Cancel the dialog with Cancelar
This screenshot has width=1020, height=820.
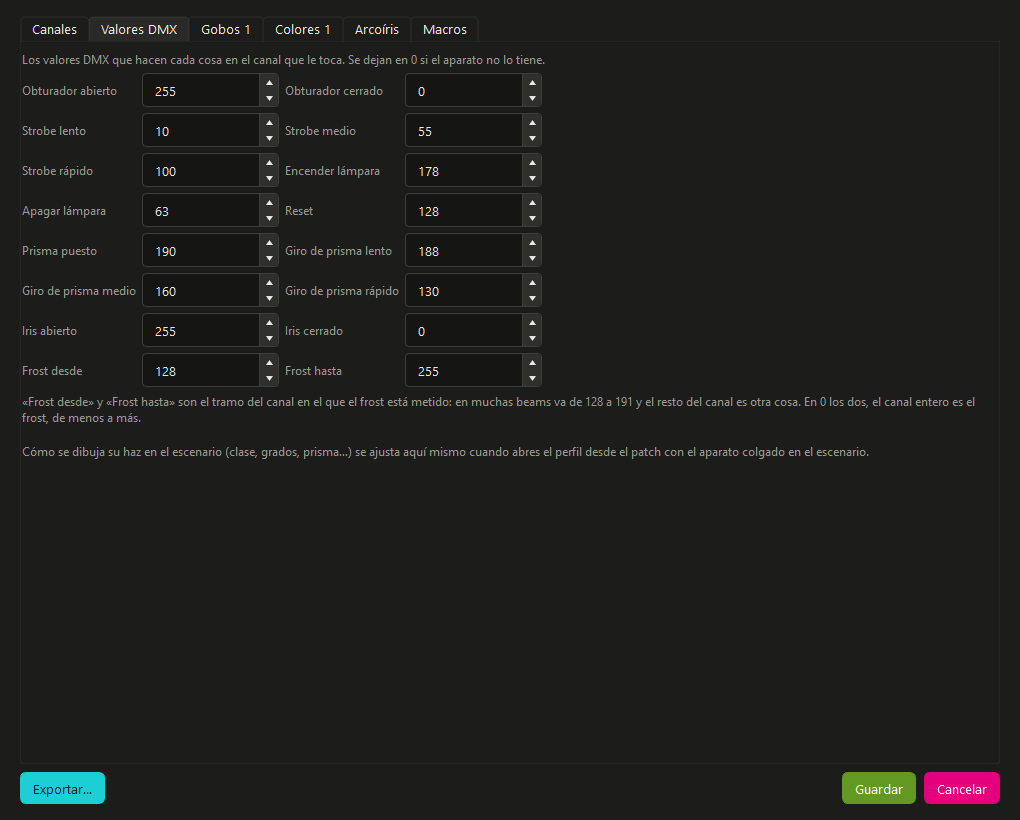point(962,788)
